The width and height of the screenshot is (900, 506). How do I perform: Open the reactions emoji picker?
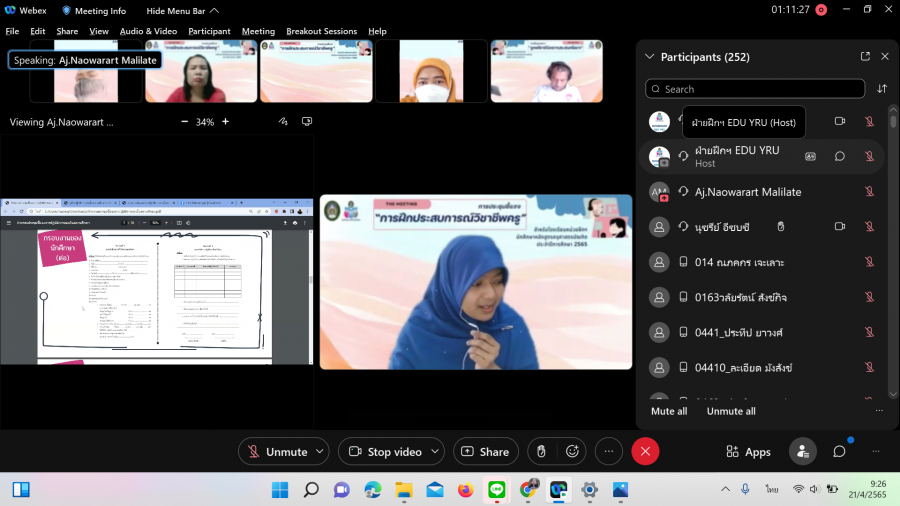coord(572,452)
